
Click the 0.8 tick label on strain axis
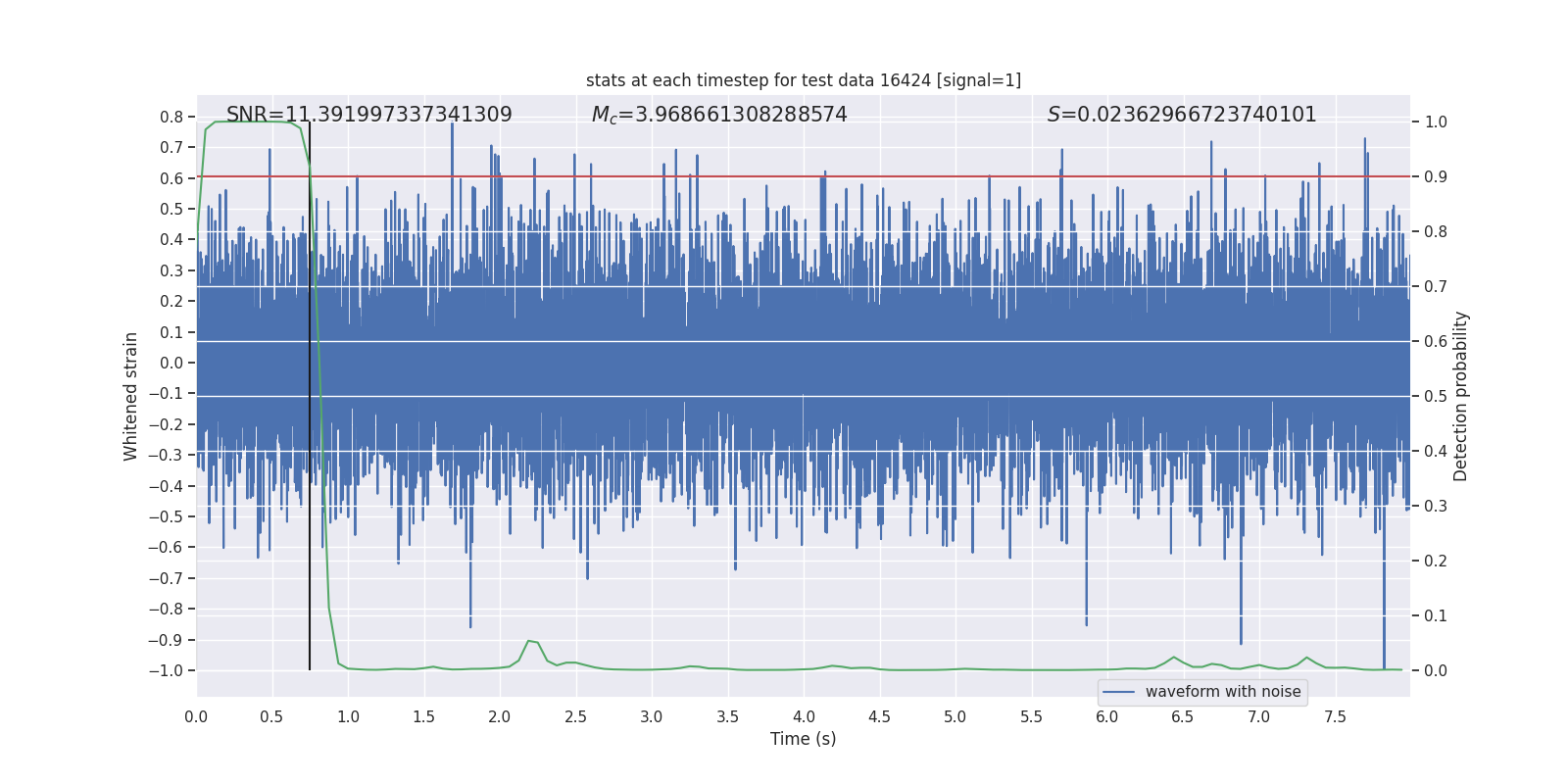click(172, 117)
